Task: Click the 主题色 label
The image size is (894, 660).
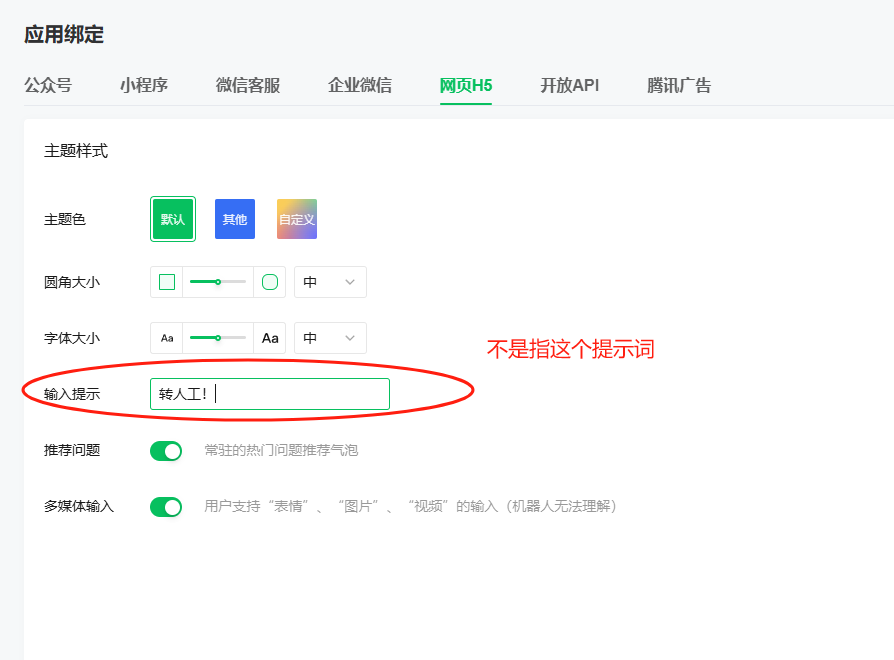Action: (x=64, y=219)
